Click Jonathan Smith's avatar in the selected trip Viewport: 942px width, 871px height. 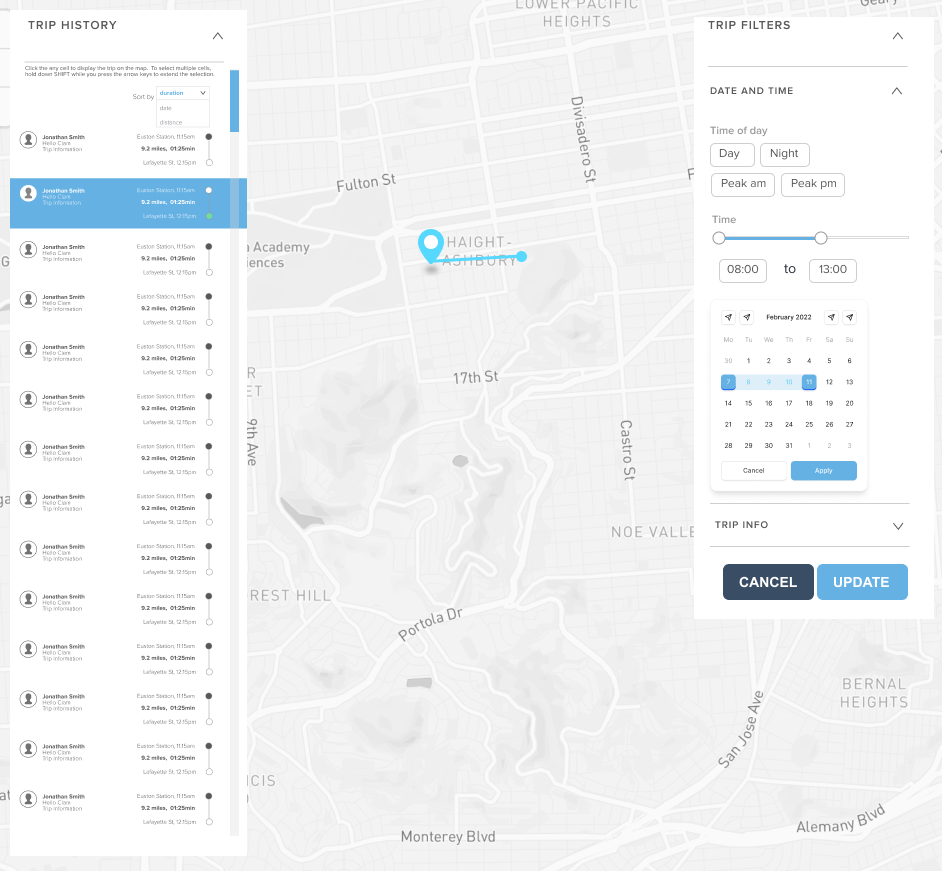28,196
